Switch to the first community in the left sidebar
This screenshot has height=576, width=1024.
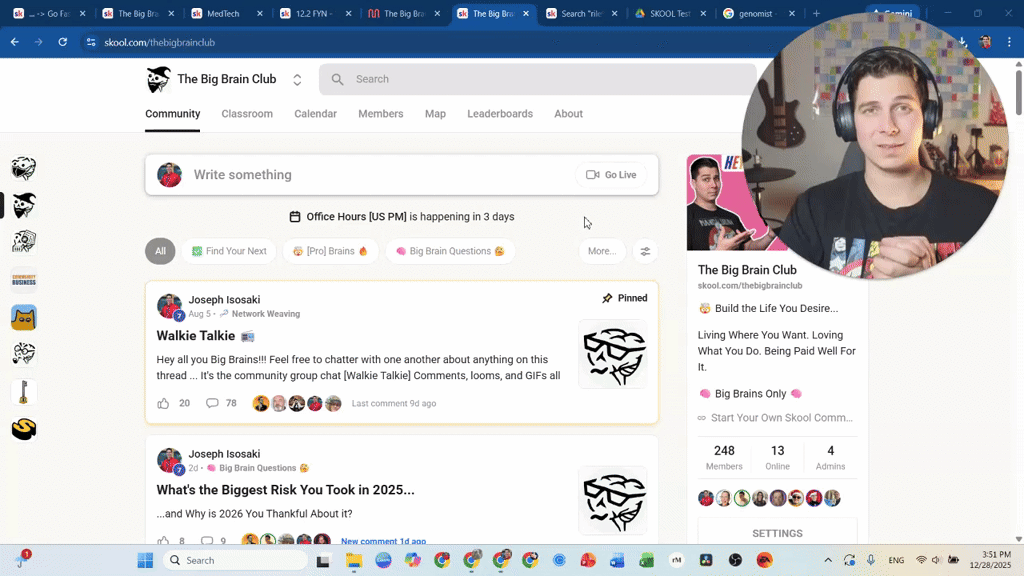click(x=24, y=168)
